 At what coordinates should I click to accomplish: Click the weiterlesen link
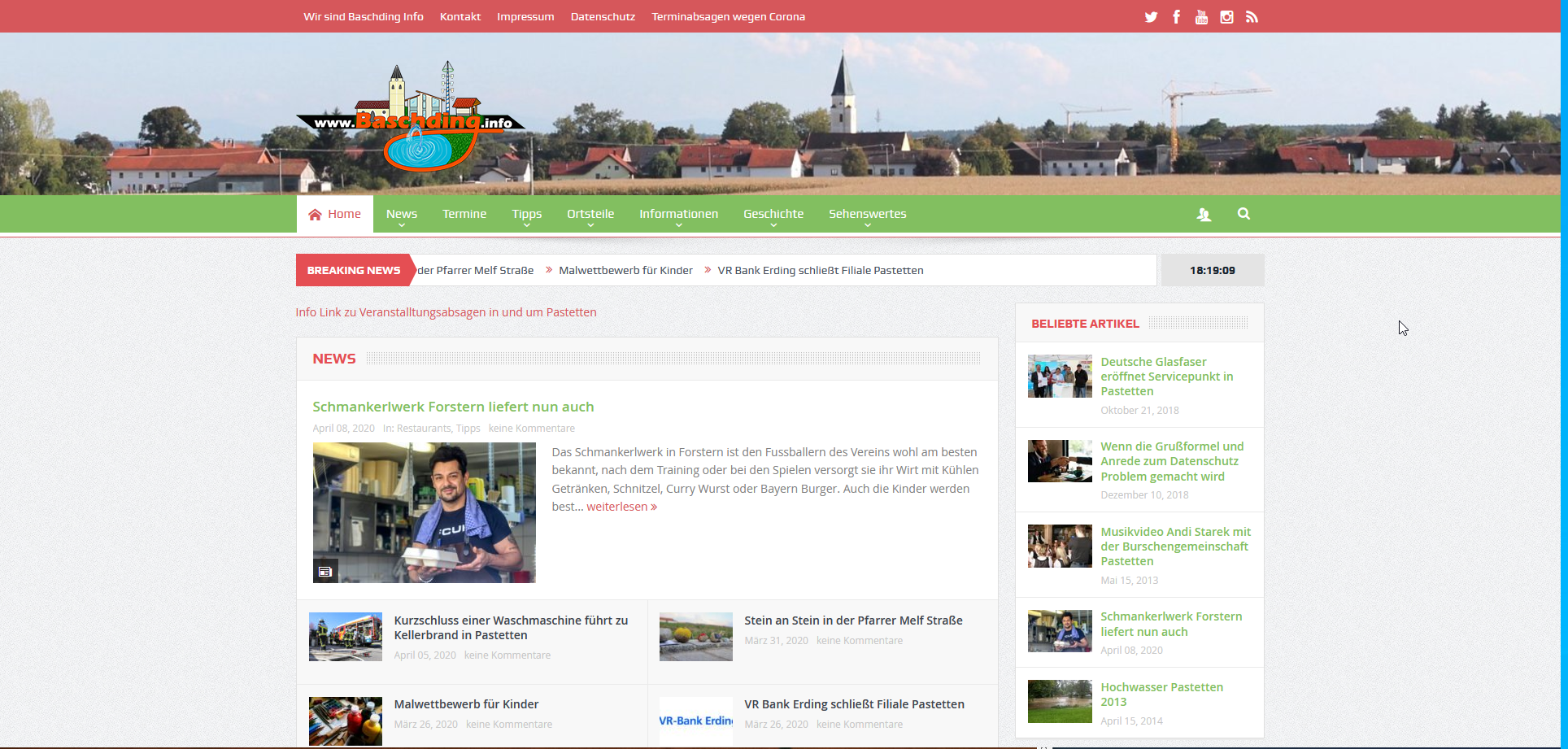click(x=621, y=507)
